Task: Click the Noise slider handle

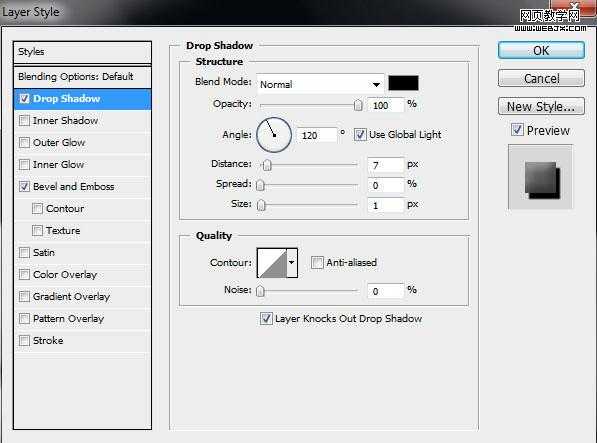Action: point(260,291)
